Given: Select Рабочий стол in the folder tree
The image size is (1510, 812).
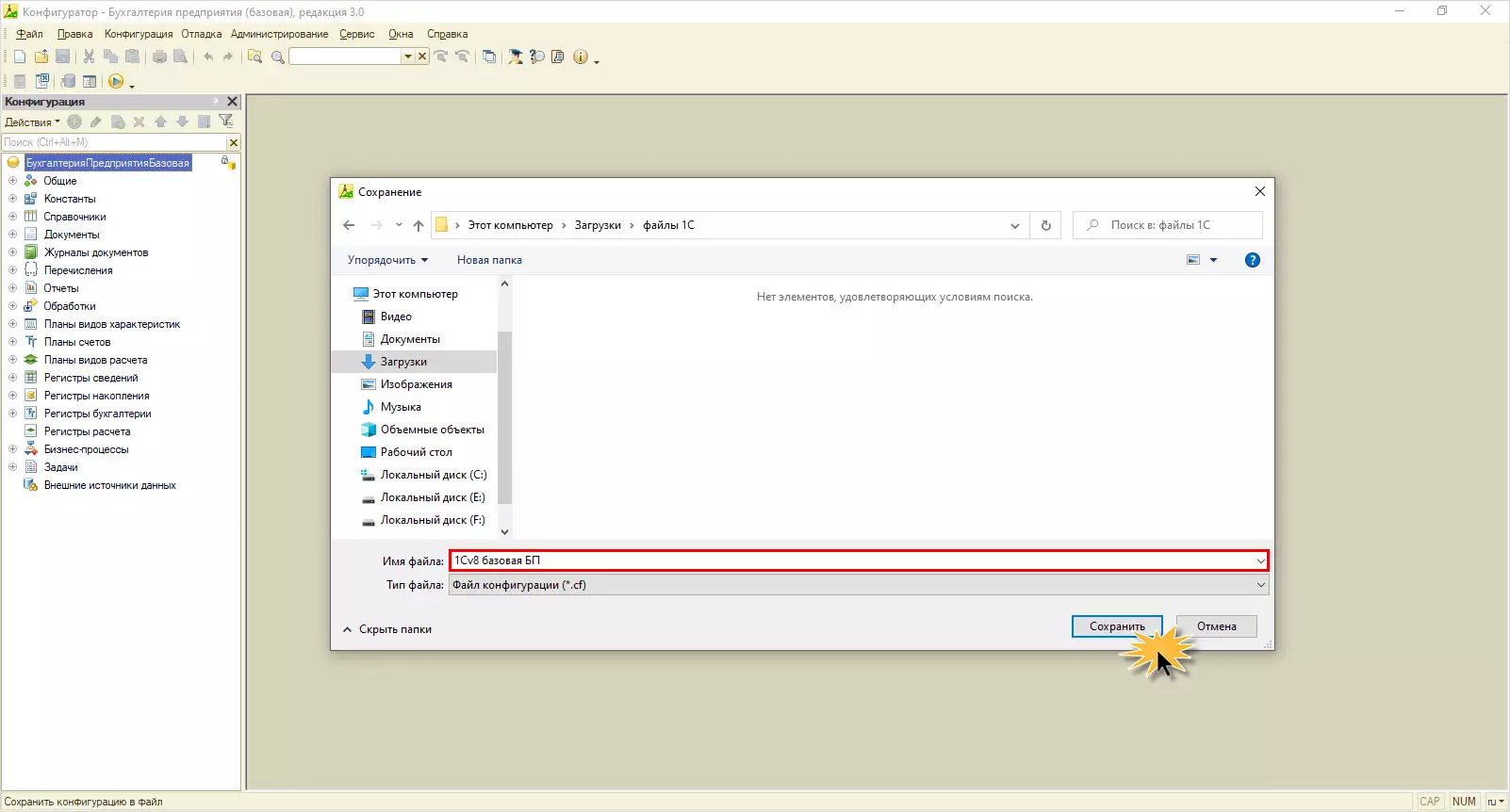Looking at the screenshot, I should tap(417, 452).
